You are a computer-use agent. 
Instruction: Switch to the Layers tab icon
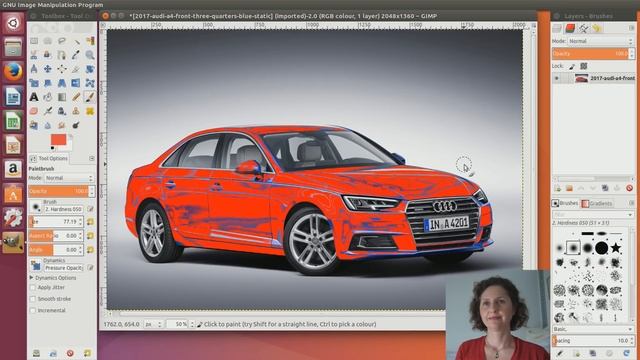557,28
